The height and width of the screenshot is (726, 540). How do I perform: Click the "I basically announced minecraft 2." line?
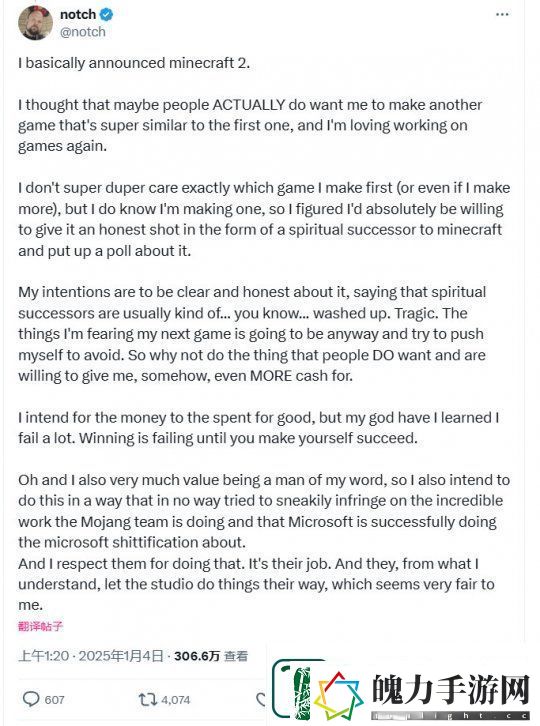(134, 63)
